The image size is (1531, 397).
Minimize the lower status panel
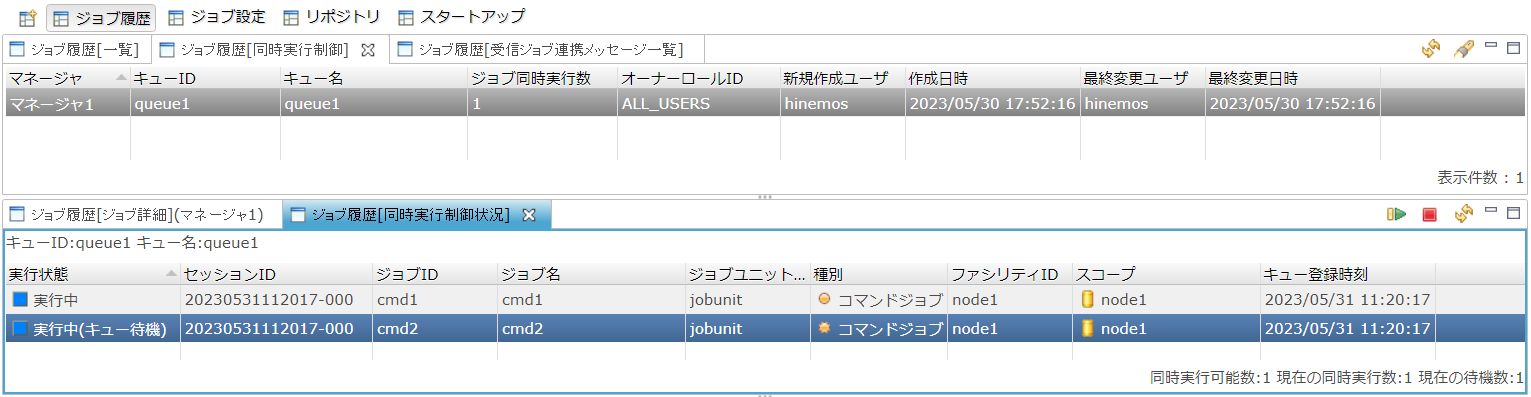click(1491, 211)
